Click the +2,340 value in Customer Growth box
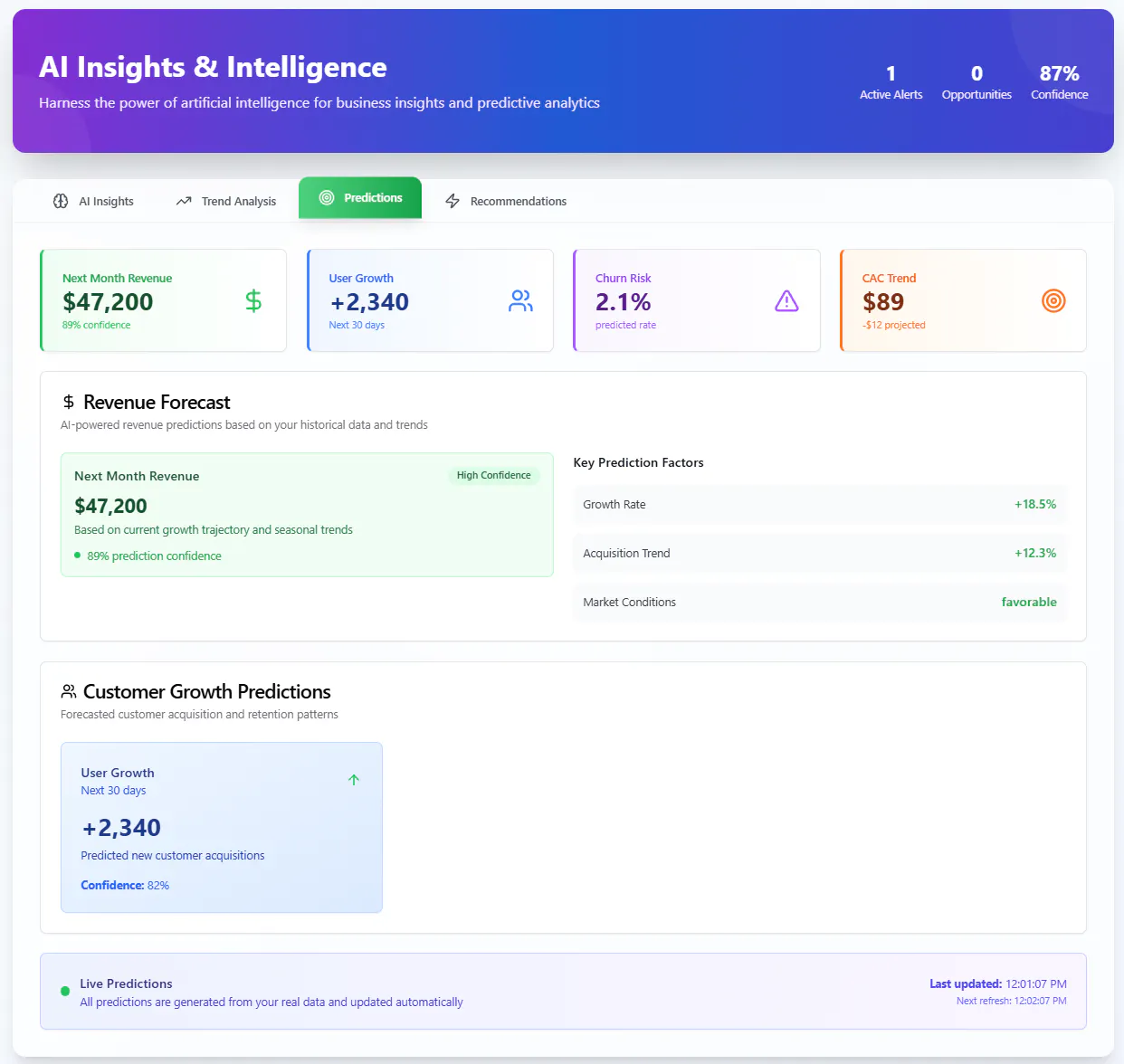Screen dimensions: 1124x1064 121,828
